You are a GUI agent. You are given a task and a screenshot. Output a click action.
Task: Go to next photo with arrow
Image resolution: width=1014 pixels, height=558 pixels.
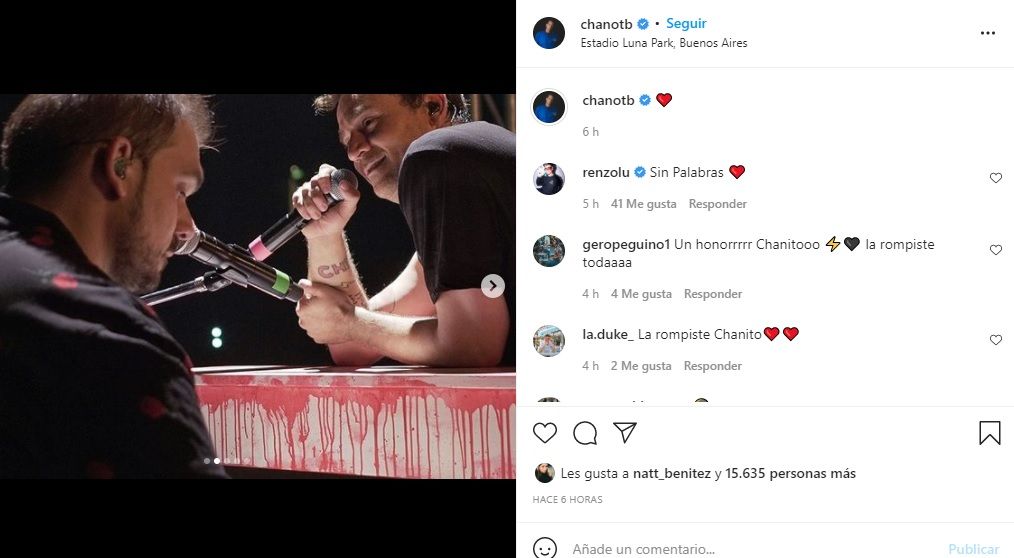click(493, 286)
